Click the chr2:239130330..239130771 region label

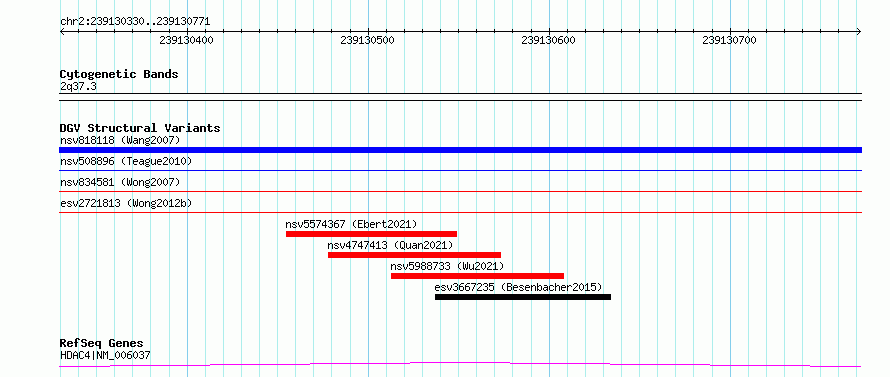[x=135, y=22]
